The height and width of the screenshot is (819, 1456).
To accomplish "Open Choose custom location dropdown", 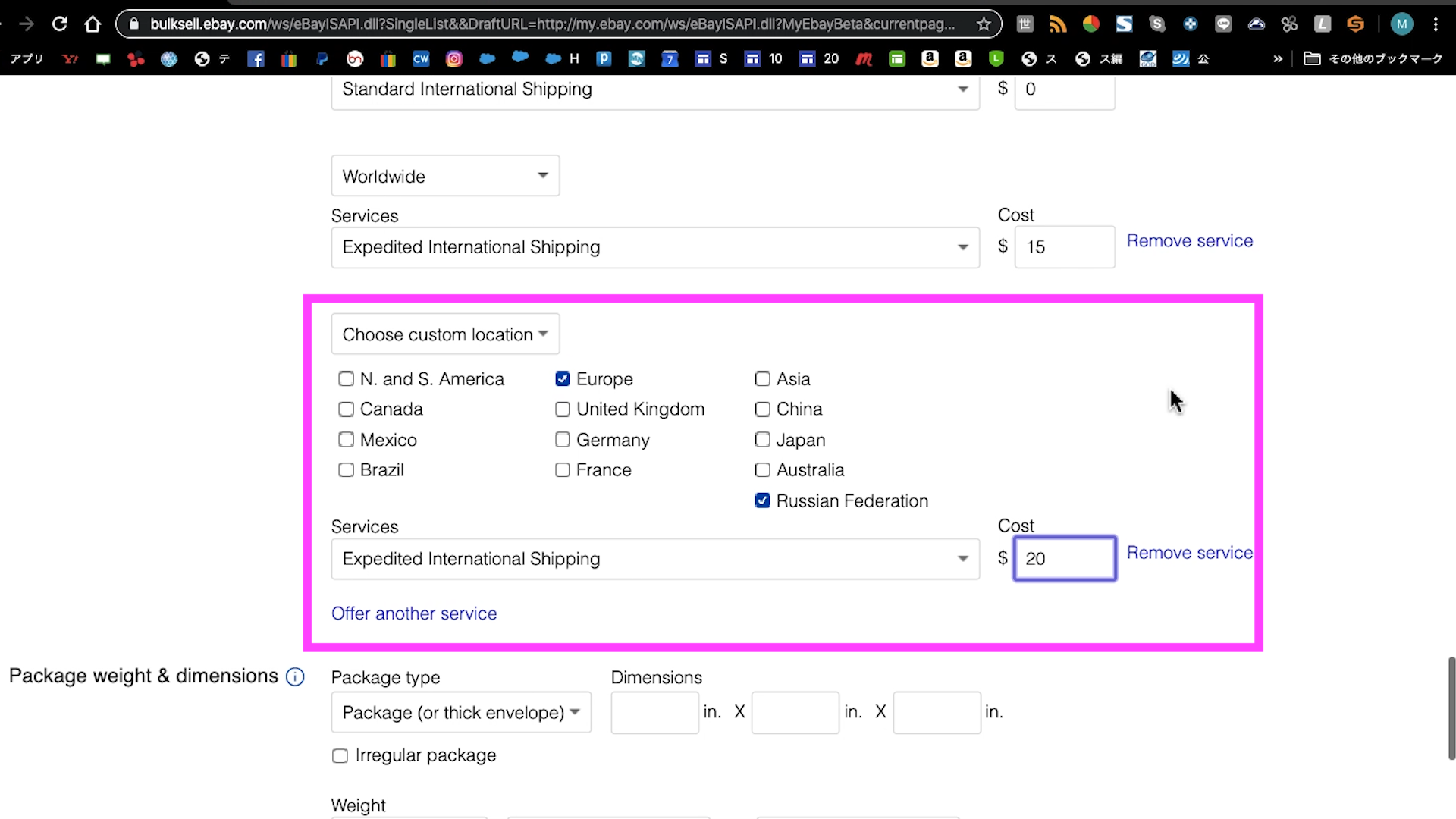I will coord(445,334).
